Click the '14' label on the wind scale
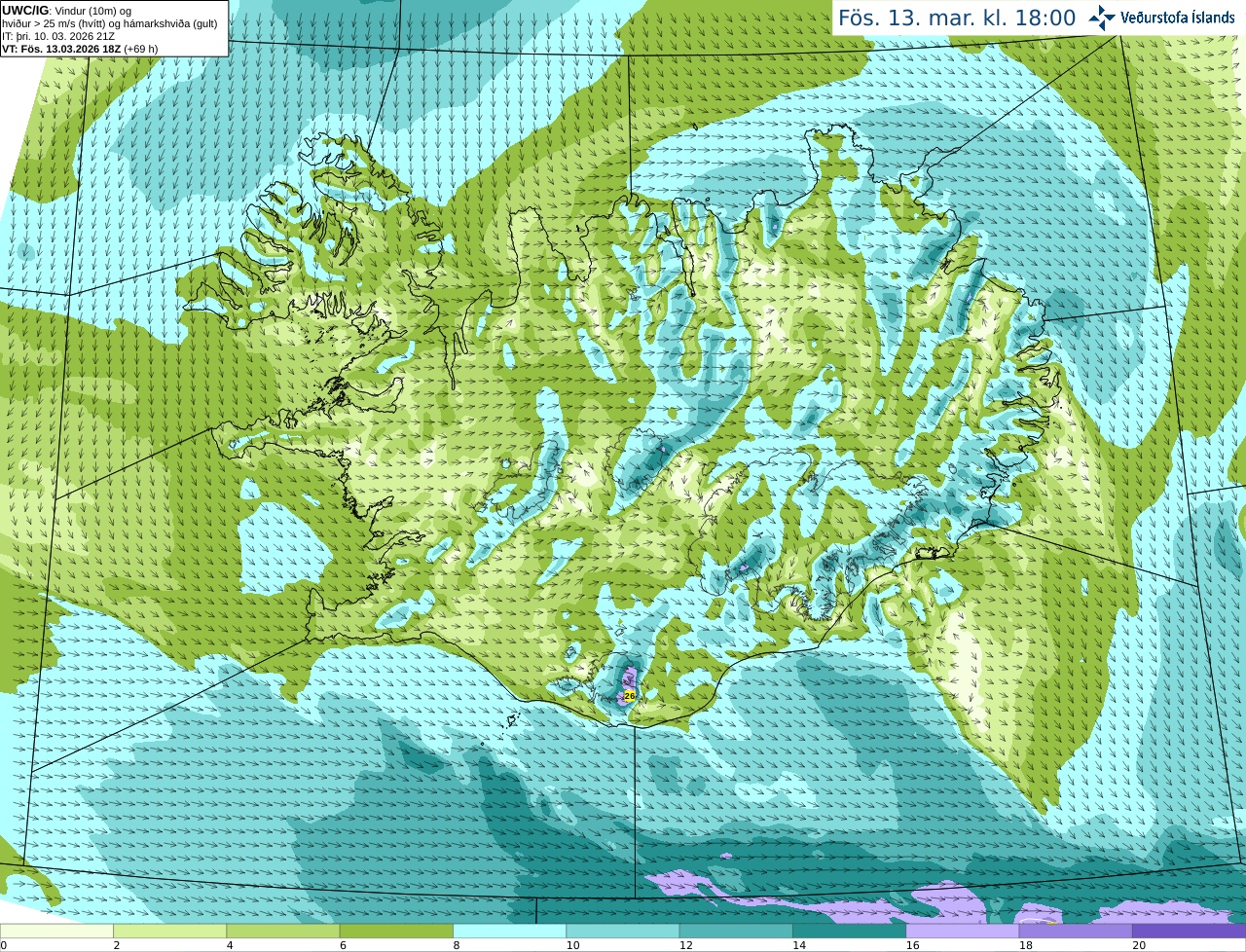Image resolution: width=1246 pixels, height=952 pixels. pos(799,945)
